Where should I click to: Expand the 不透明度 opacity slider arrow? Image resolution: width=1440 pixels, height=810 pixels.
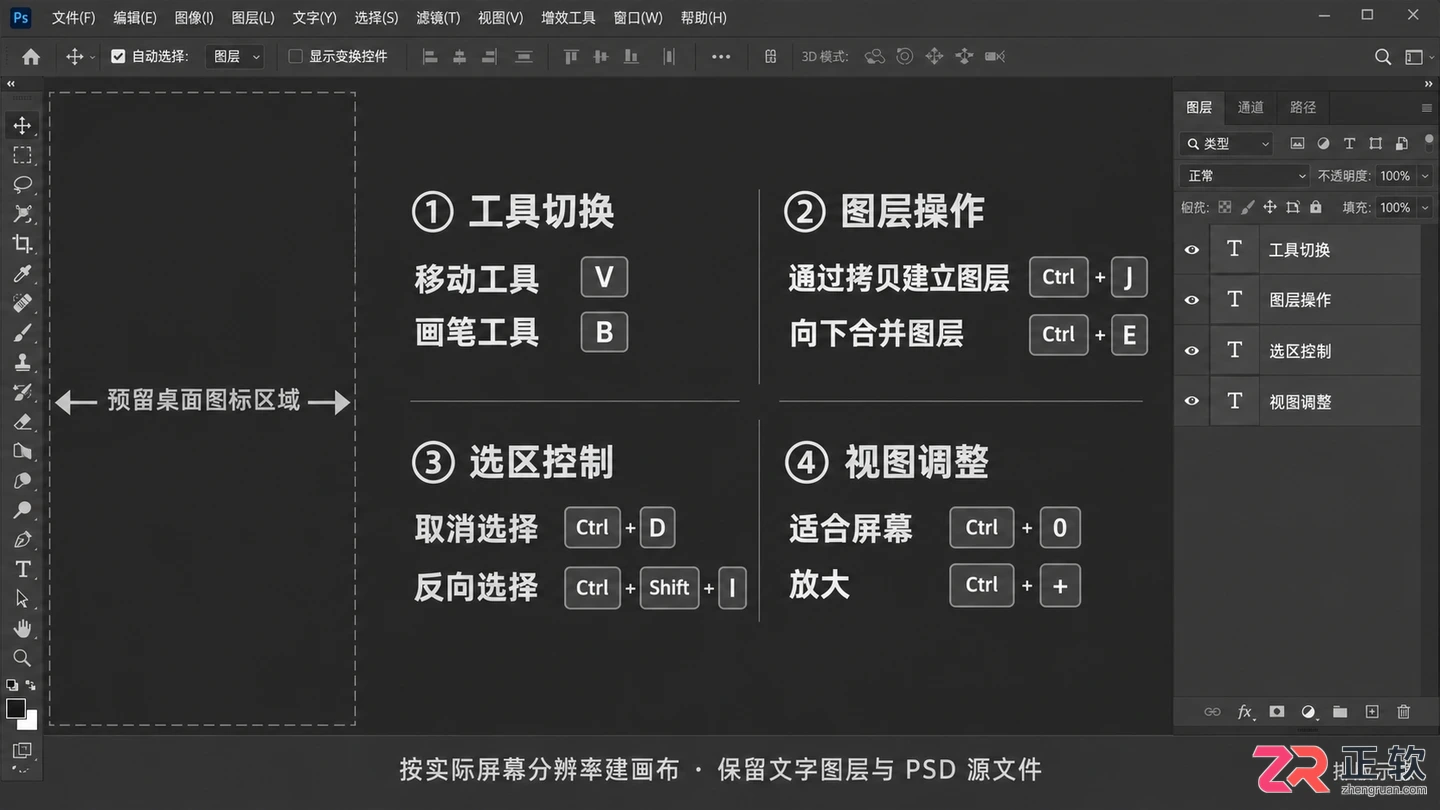click(1425, 176)
